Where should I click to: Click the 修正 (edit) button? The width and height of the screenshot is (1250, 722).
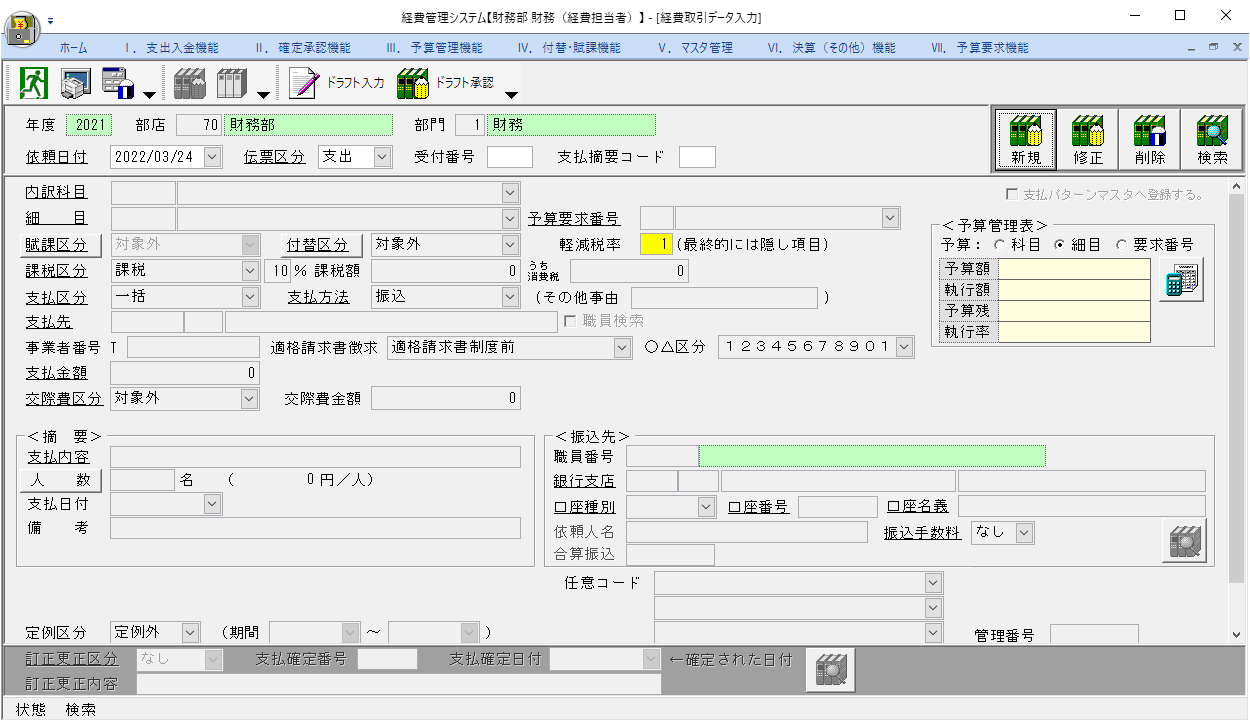pos(1088,140)
